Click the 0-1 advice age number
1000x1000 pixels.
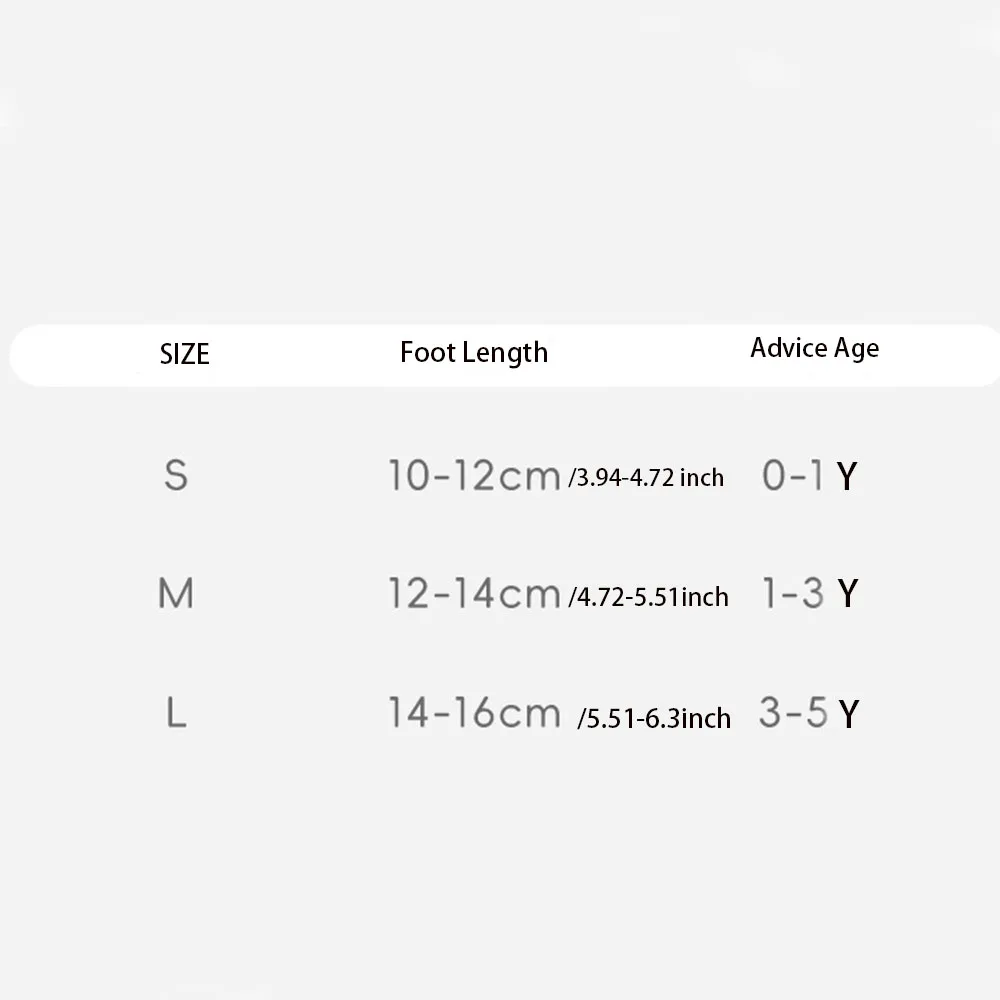pyautogui.click(x=793, y=476)
